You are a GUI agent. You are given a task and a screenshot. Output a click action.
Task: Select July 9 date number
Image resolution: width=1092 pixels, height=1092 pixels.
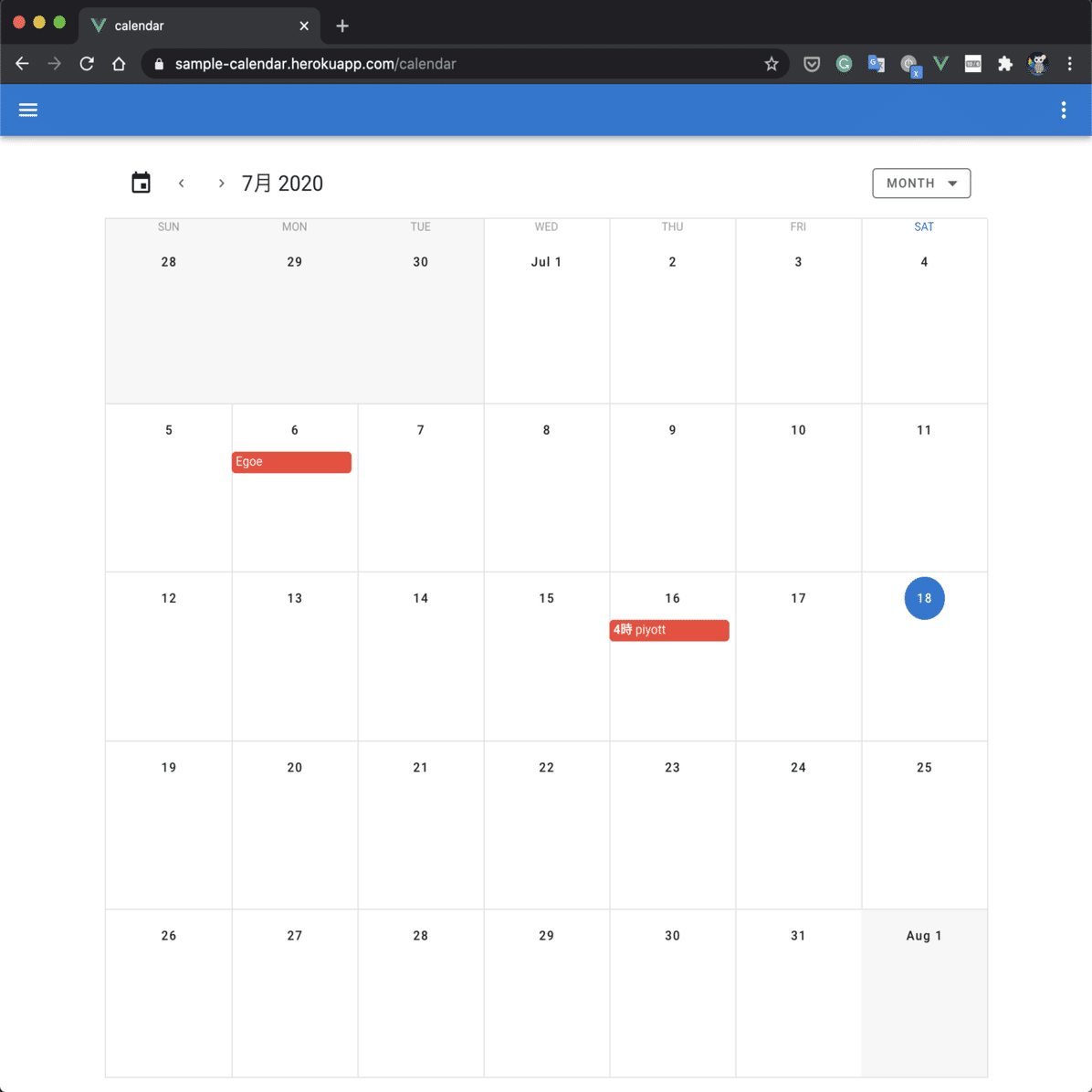click(x=672, y=430)
